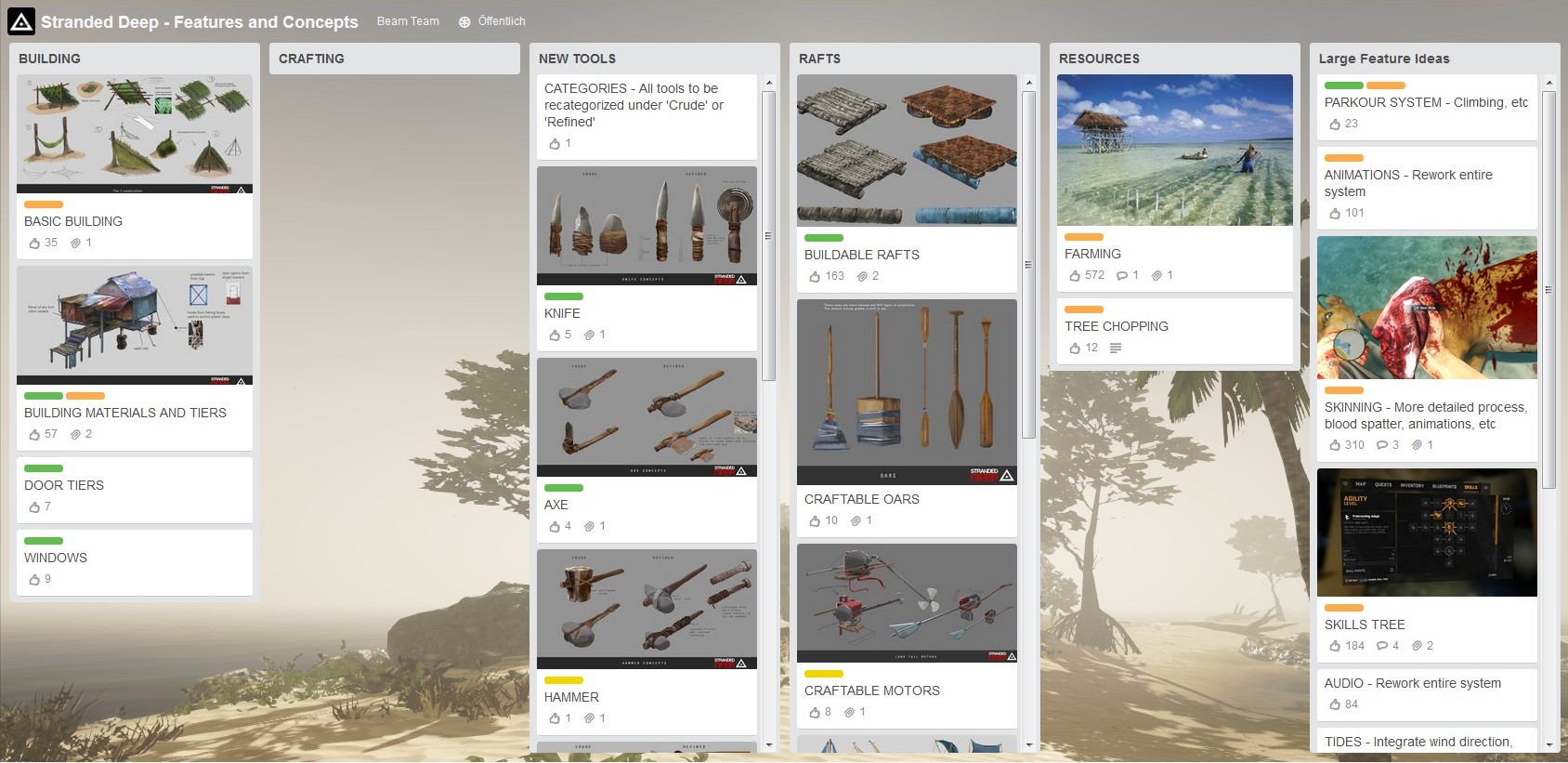1568x763 pixels.
Task: Click thumbs-up icon on WINDOWS card
Action: pos(34,579)
